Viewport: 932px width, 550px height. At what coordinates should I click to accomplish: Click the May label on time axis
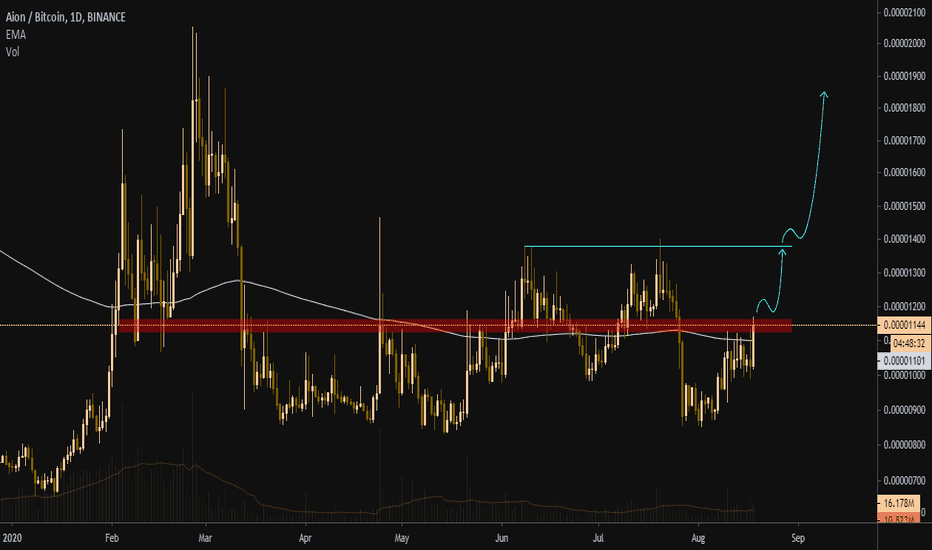402,538
